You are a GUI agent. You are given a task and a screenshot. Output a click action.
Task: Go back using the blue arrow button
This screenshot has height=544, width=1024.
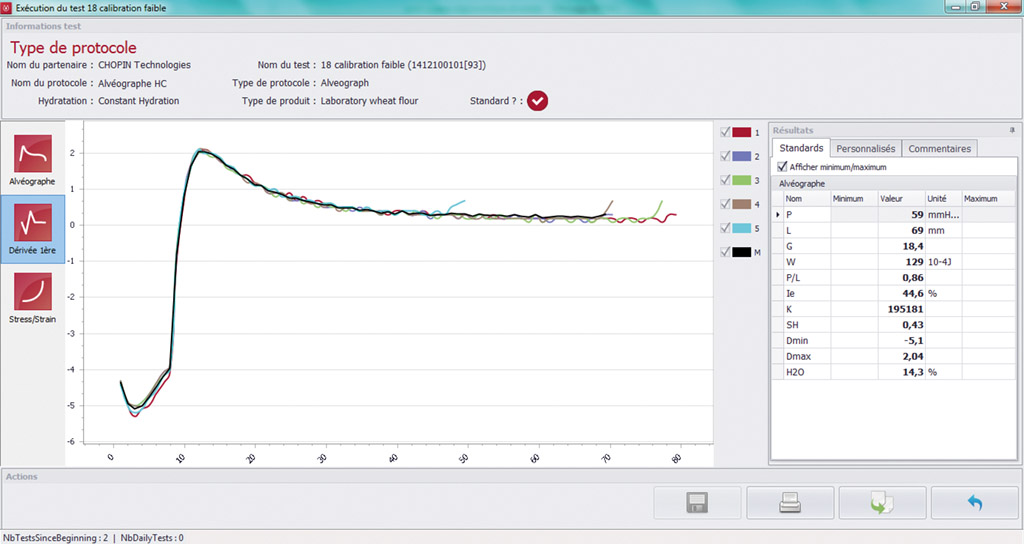pos(974,503)
